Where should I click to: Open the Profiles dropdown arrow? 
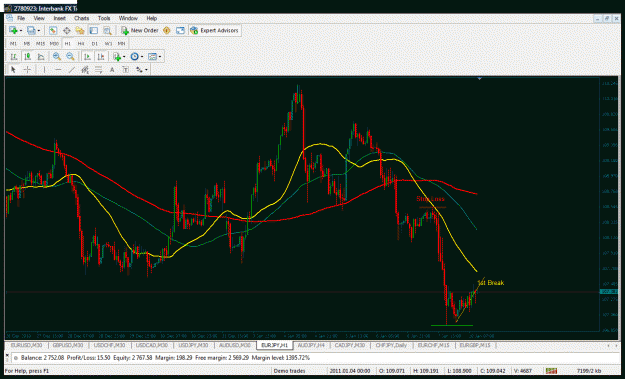tap(39, 31)
